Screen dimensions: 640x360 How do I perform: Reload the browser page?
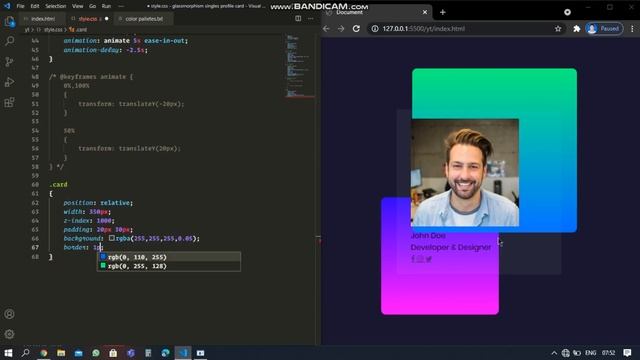(x=356, y=29)
